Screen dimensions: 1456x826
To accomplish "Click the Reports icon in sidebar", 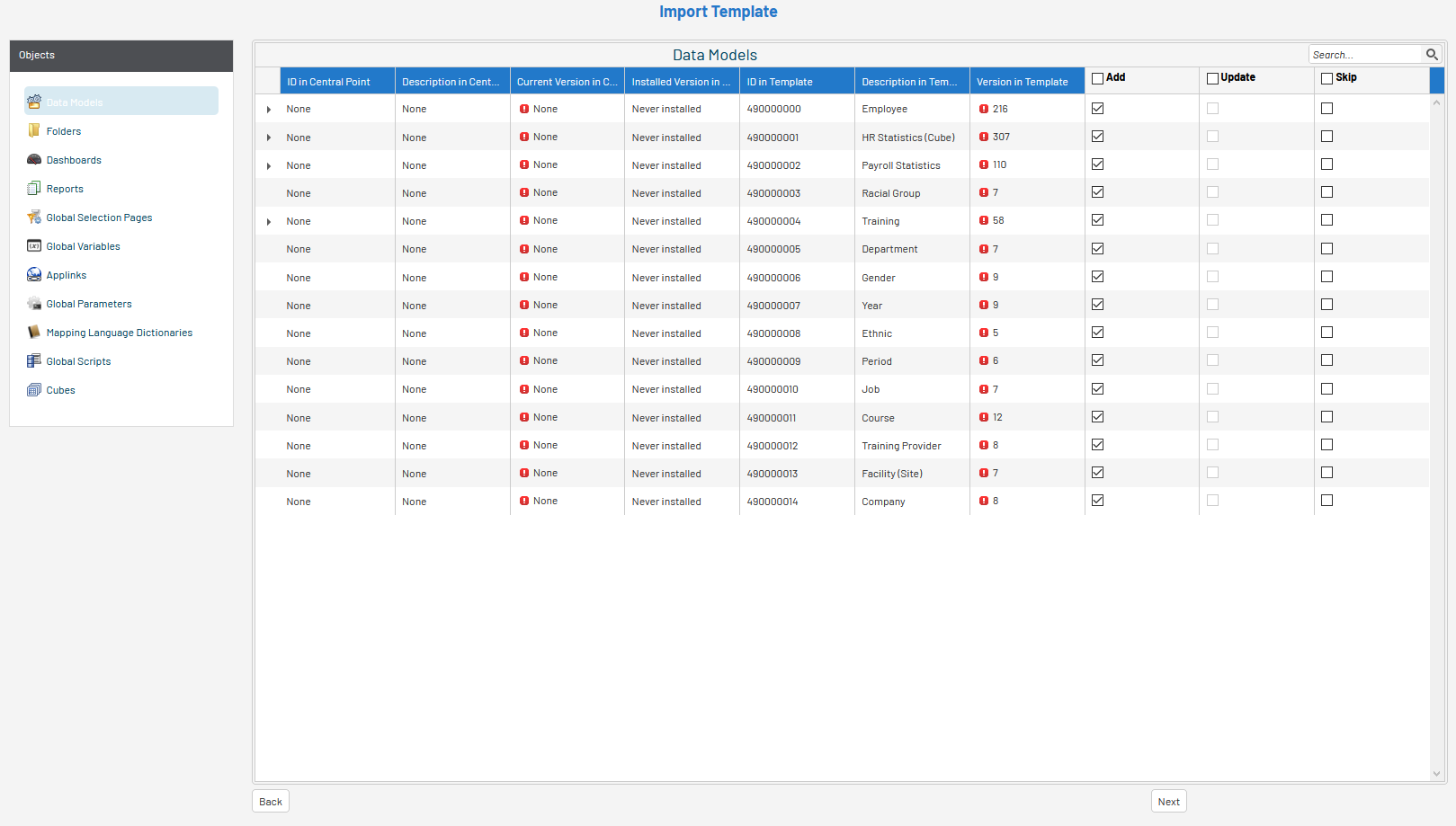I will [34, 189].
